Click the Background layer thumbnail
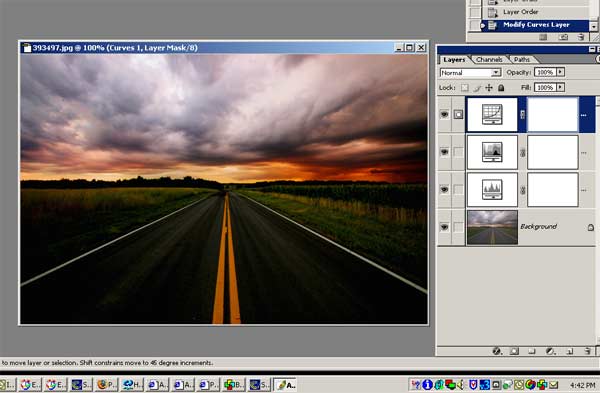This screenshot has height=393, width=600. click(x=492, y=227)
